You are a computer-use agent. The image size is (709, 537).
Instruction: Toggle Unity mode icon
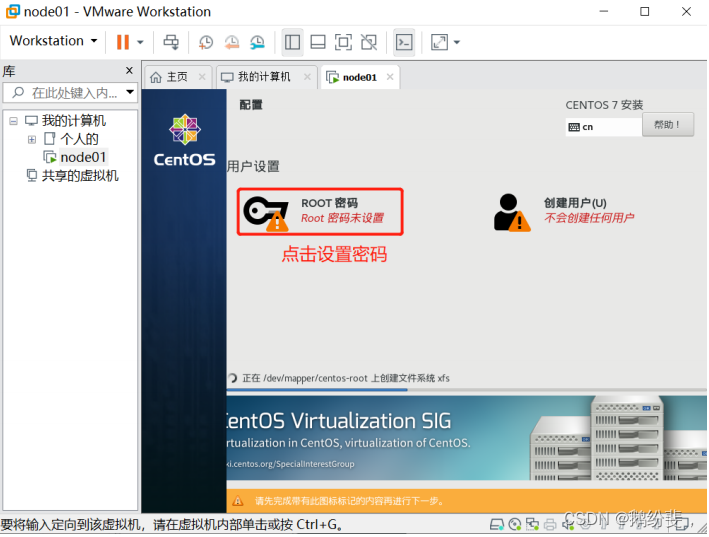pos(369,42)
